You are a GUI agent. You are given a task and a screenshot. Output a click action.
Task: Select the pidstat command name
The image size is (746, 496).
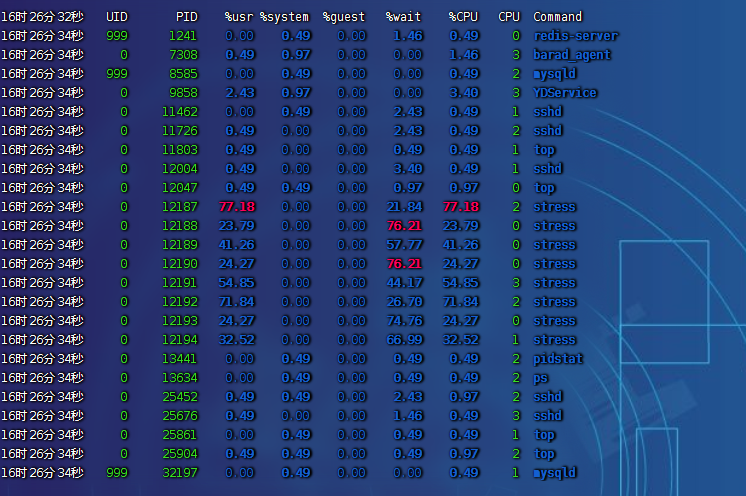(558, 359)
